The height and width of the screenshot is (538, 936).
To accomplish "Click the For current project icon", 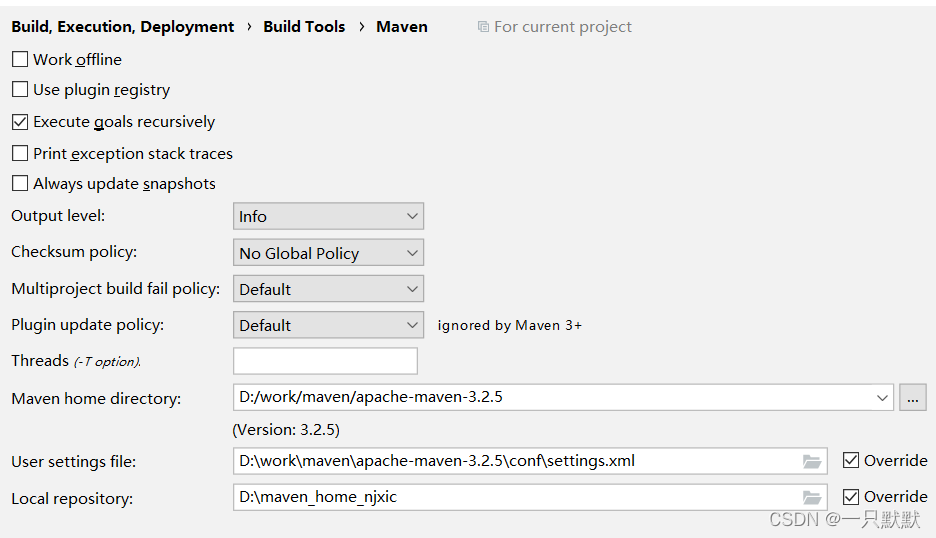I will [x=483, y=26].
